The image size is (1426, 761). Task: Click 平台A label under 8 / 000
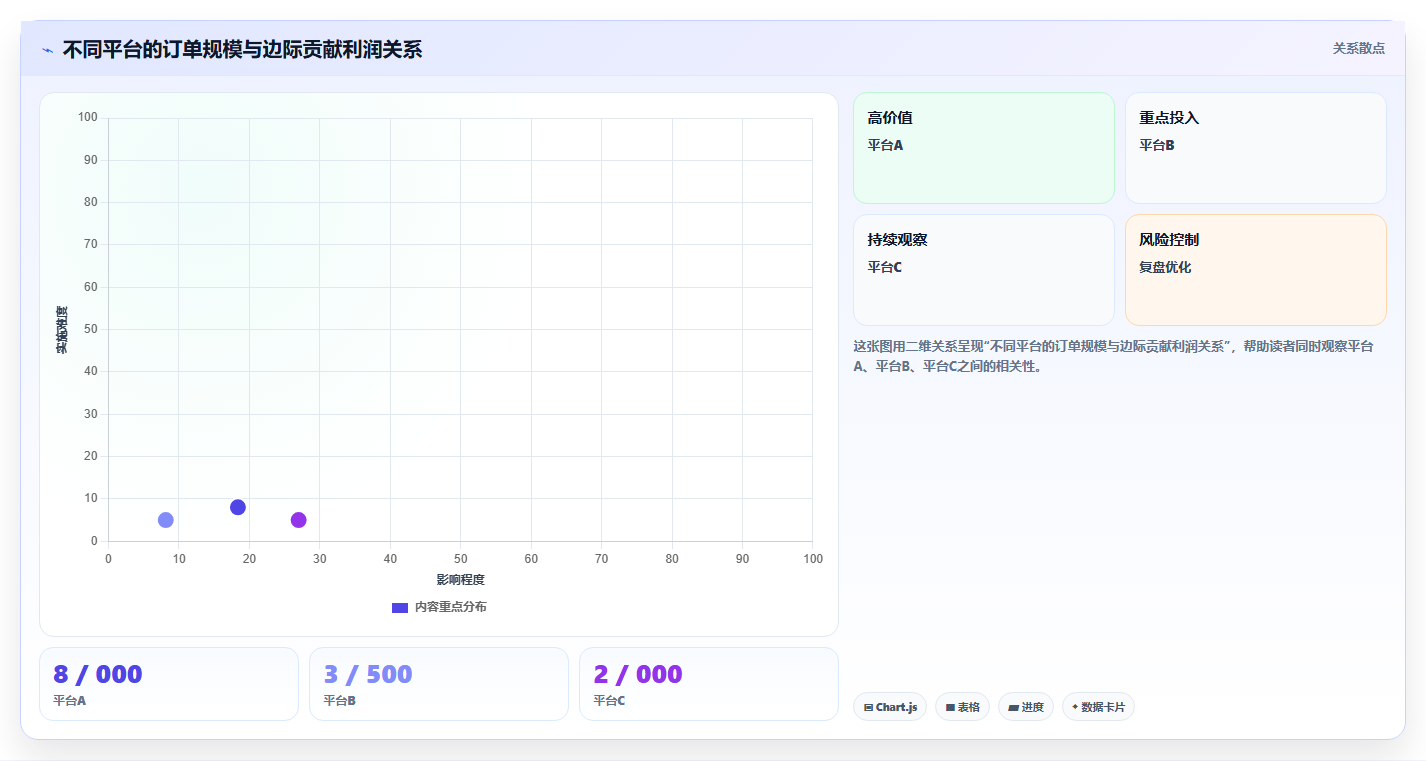click(69, 701)
